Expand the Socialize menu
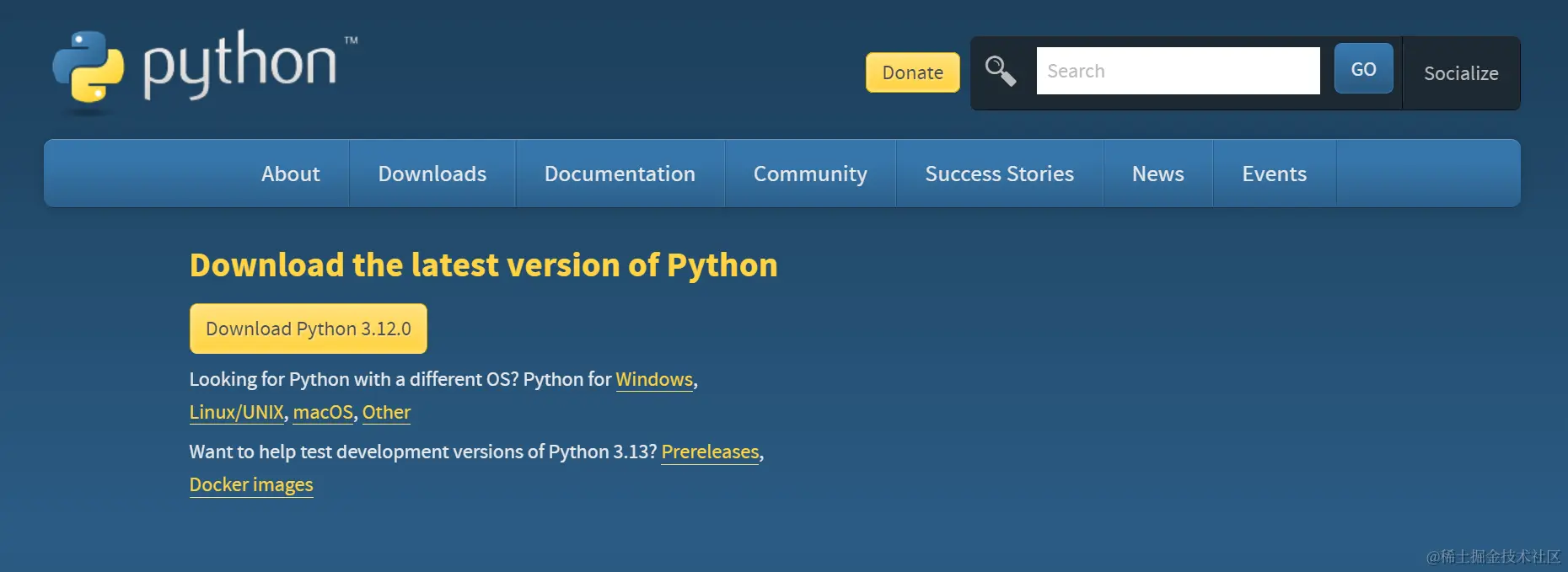The image size is (1568, 572). point(1461,73)
